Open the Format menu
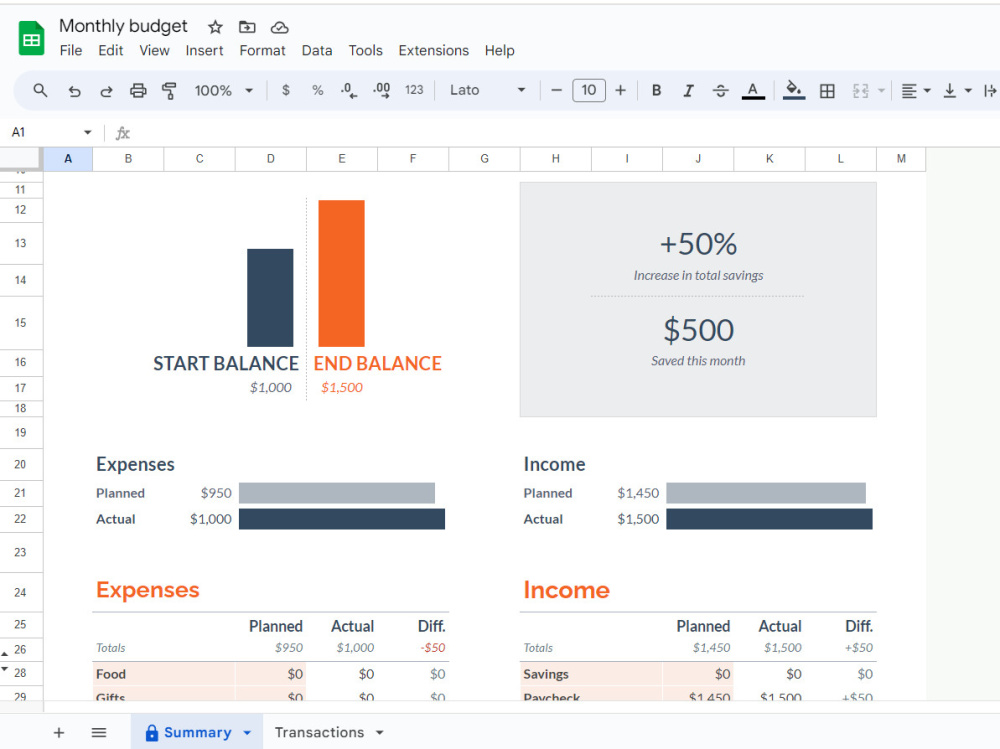The image size is (1000, 749). point(262,50)
